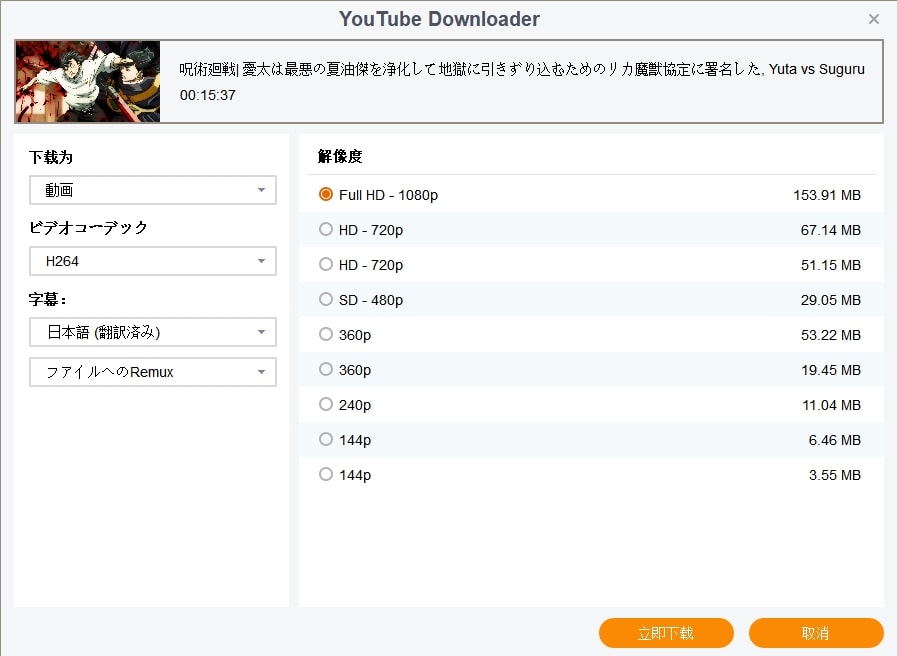Click the 6.46 MB file size
The height and width of the screenshot is (656, 897).
point(835,440)
